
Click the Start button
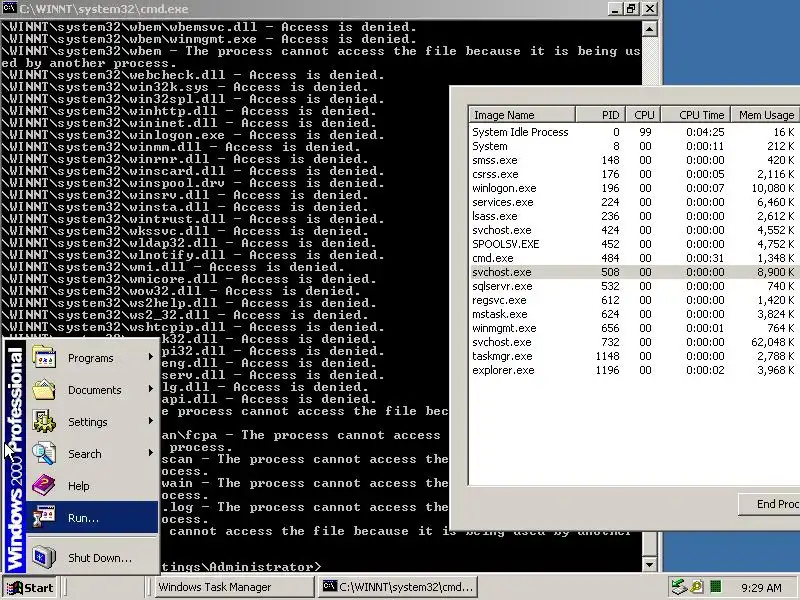(x=29, y=587)
